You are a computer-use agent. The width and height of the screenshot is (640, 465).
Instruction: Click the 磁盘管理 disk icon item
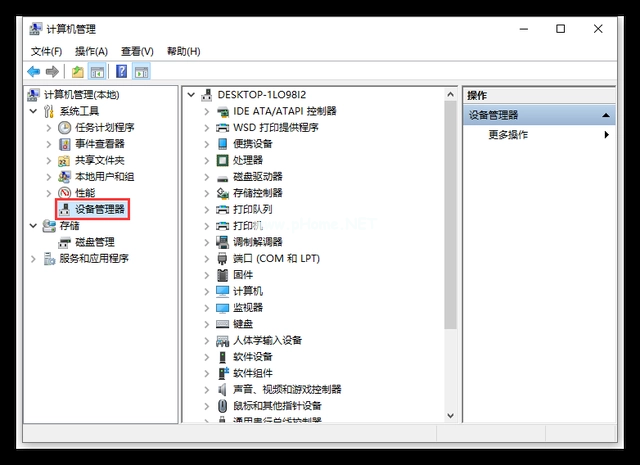tap(65, 242)
